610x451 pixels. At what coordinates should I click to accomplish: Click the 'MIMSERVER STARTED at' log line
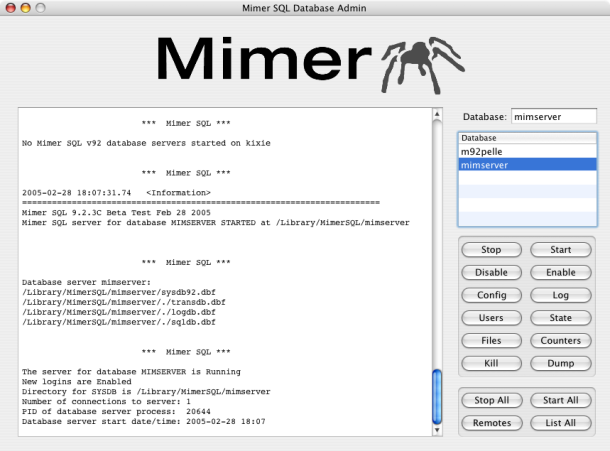tap(216, 223)
